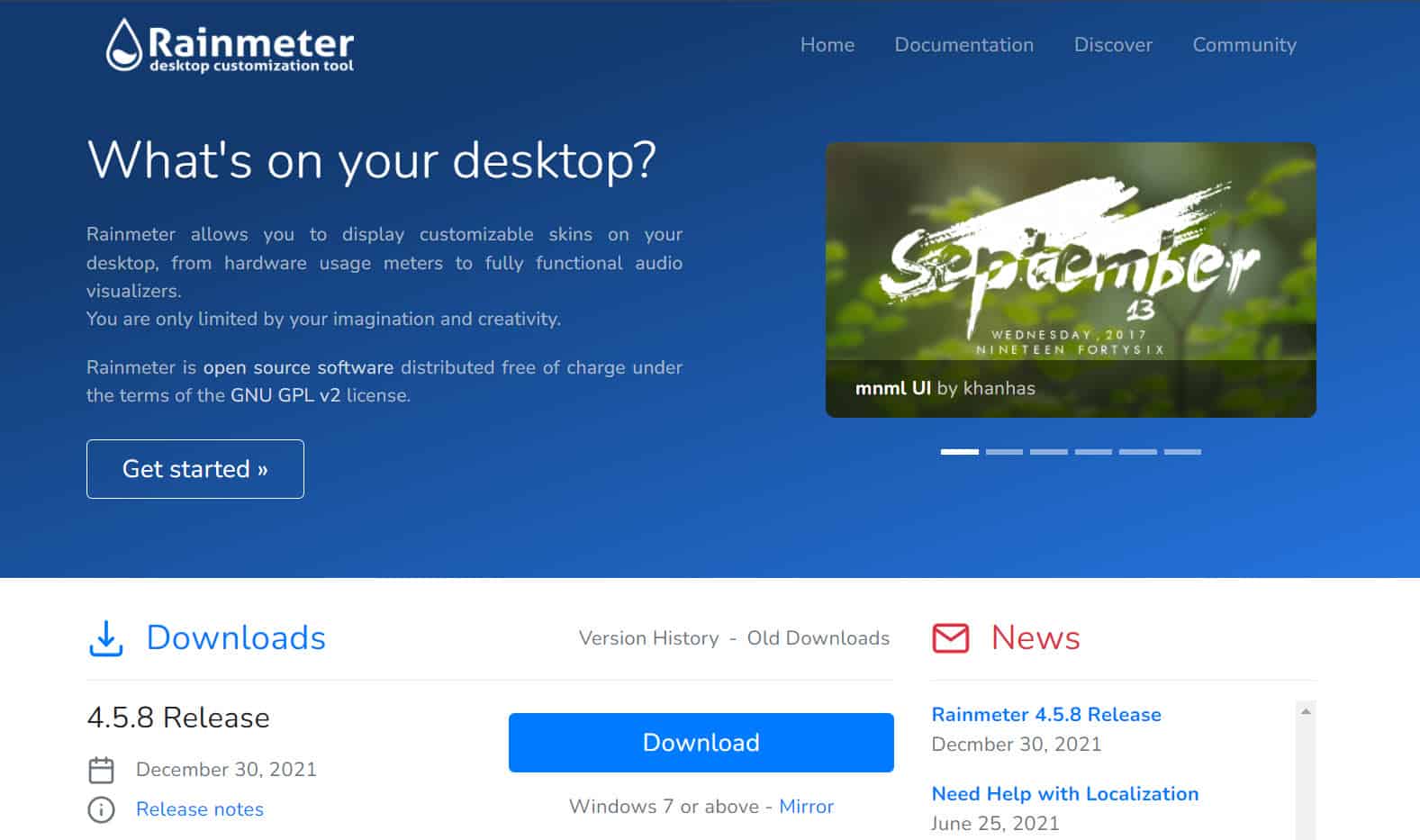Open the Need Help with Localization link

1065,794
